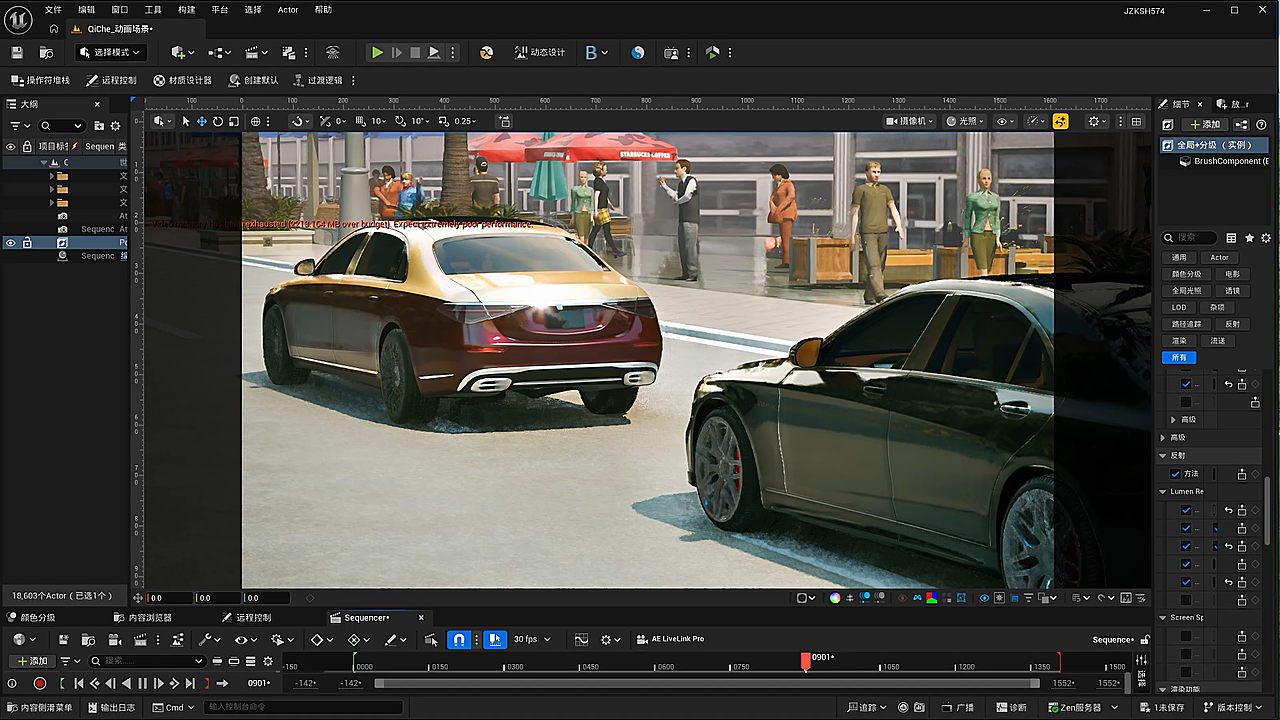Open the Browse content icon beside Save
The height and width of the screenshot is (720, 1280).
[46, 52]
